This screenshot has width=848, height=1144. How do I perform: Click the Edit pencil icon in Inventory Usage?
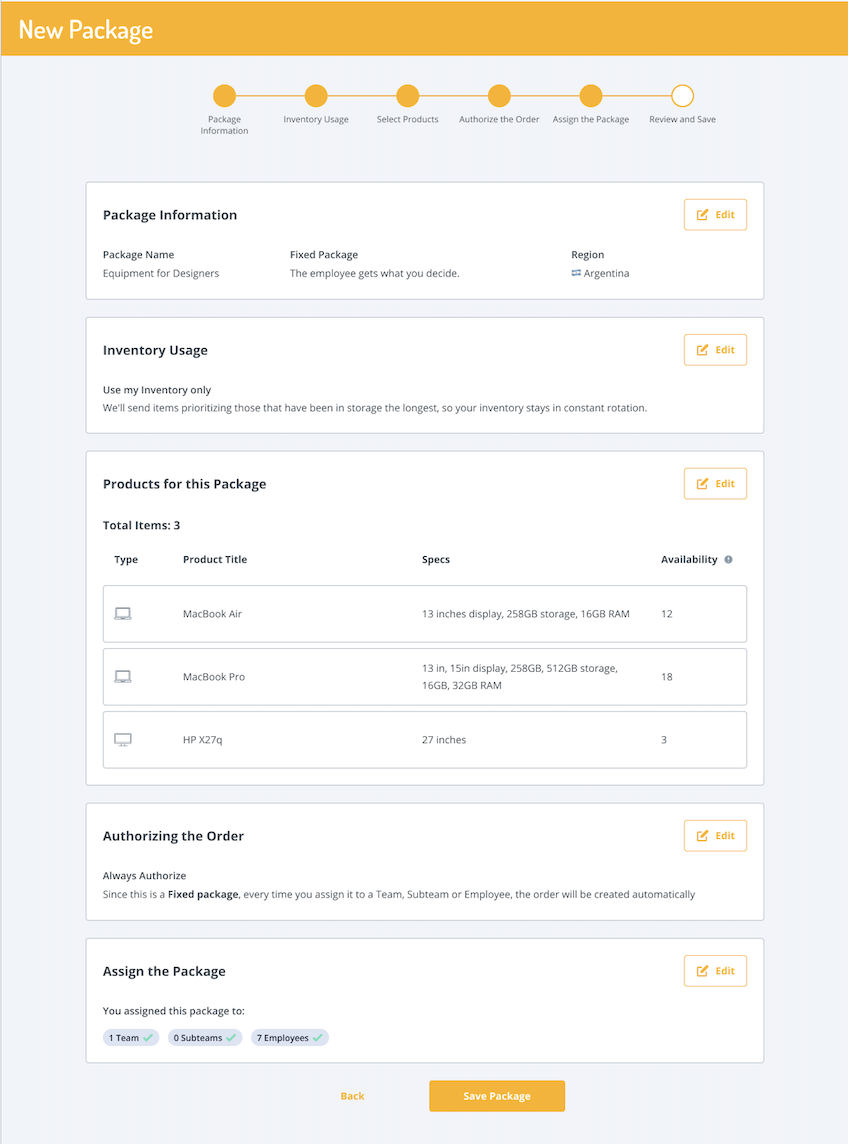703,349
